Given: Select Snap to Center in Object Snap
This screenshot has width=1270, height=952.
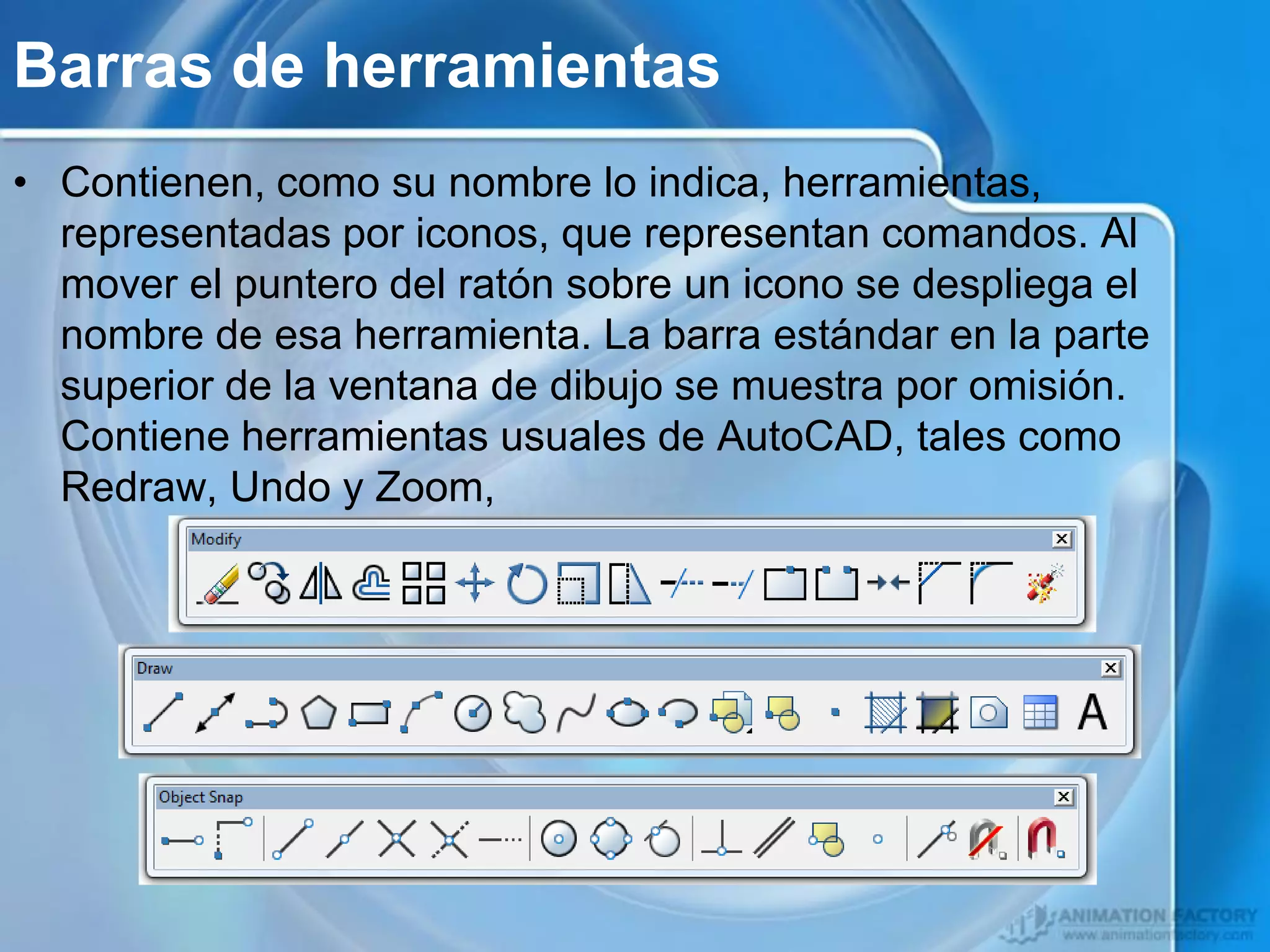Looking at the screenshot, I should [559, 839].
